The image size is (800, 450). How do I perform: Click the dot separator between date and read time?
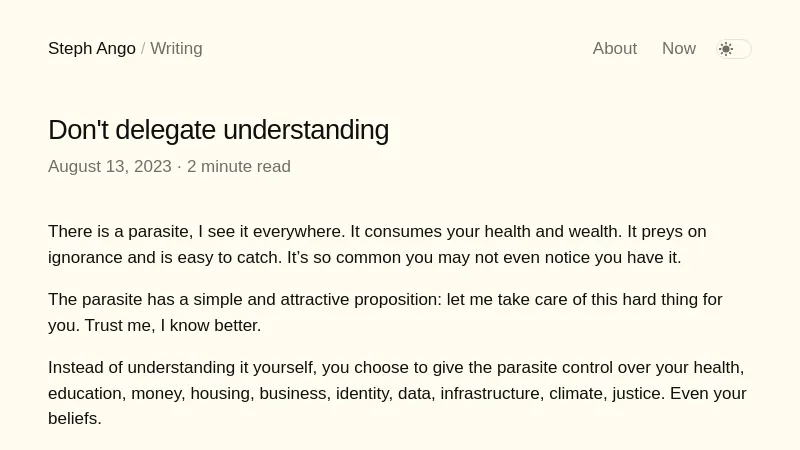(x=179, y=167)
